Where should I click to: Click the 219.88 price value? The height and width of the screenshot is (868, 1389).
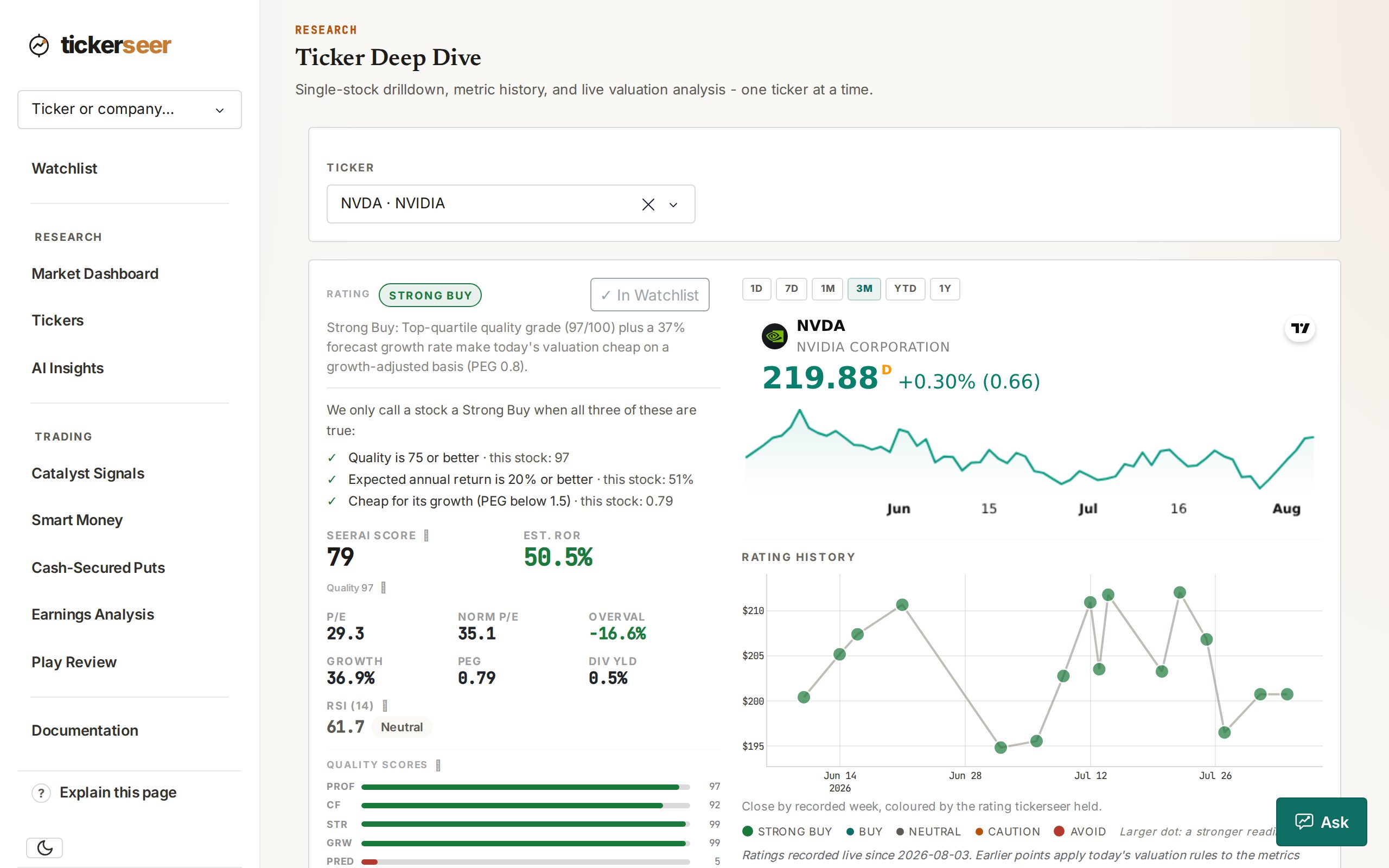(x=820, y=378)
